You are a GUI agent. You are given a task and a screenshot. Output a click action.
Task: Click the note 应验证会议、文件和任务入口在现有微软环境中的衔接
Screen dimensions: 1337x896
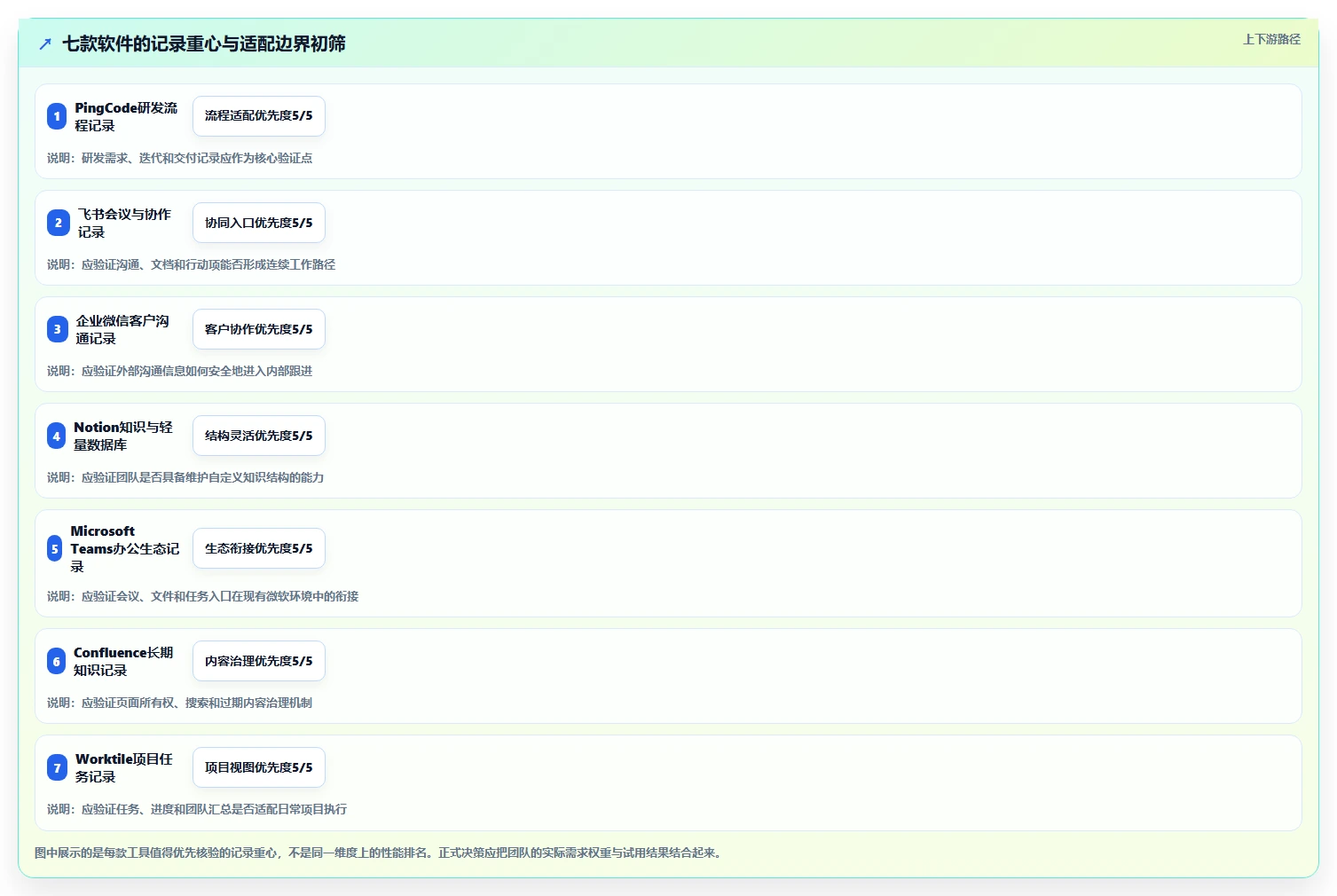click(220, 596)
